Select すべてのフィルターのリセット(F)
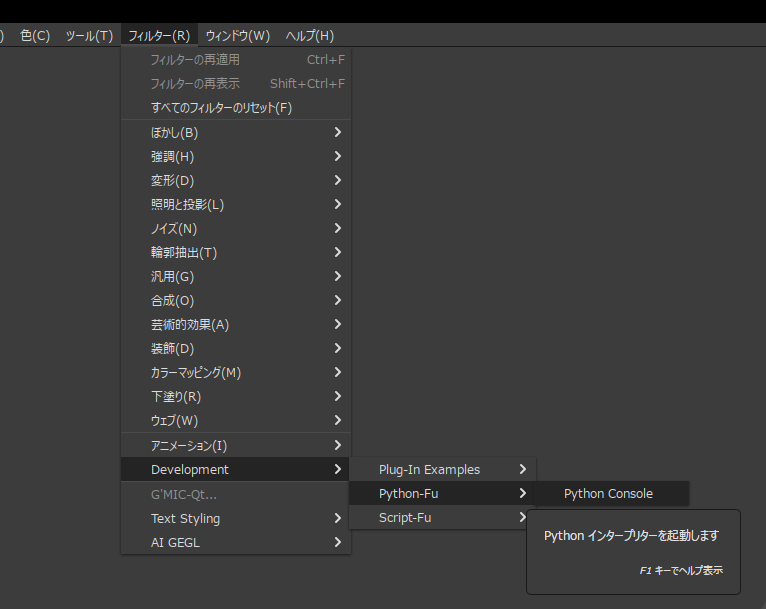This screenshot has height=609, width=766. pos(235,107)
